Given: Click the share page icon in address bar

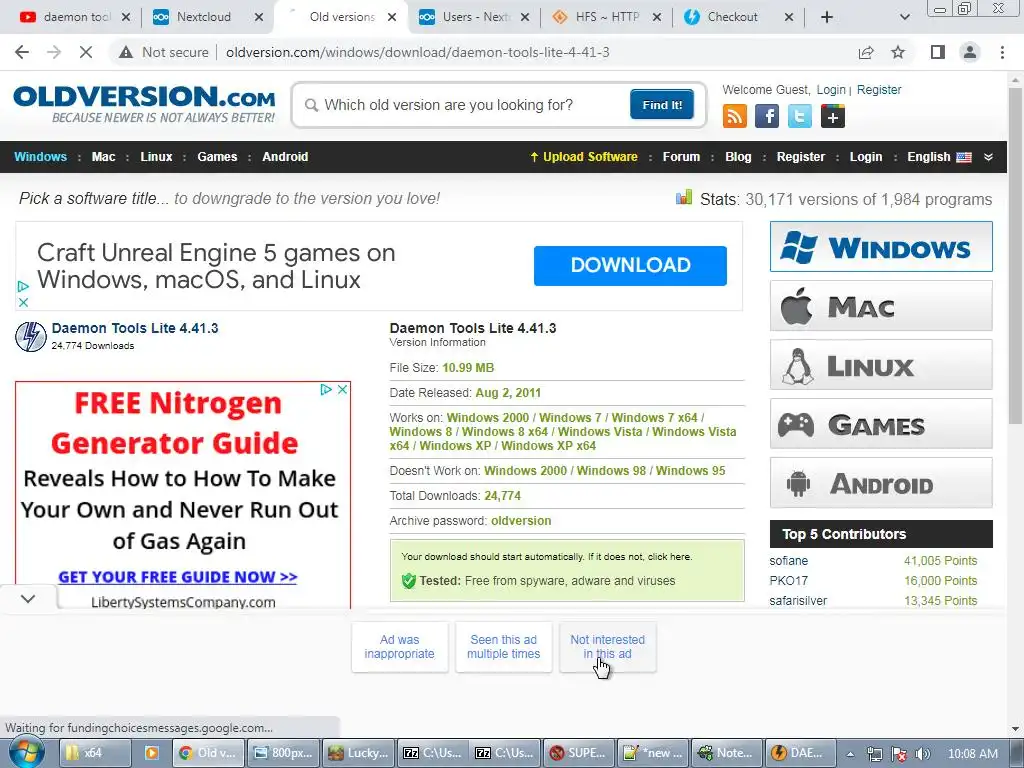Looking at the screenshot, I should pos(866,52).
